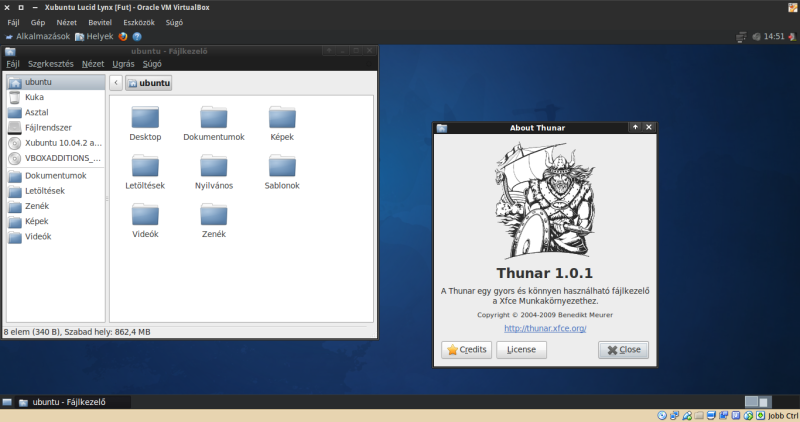Click Credits button in About Thunar

pos(466,350)
